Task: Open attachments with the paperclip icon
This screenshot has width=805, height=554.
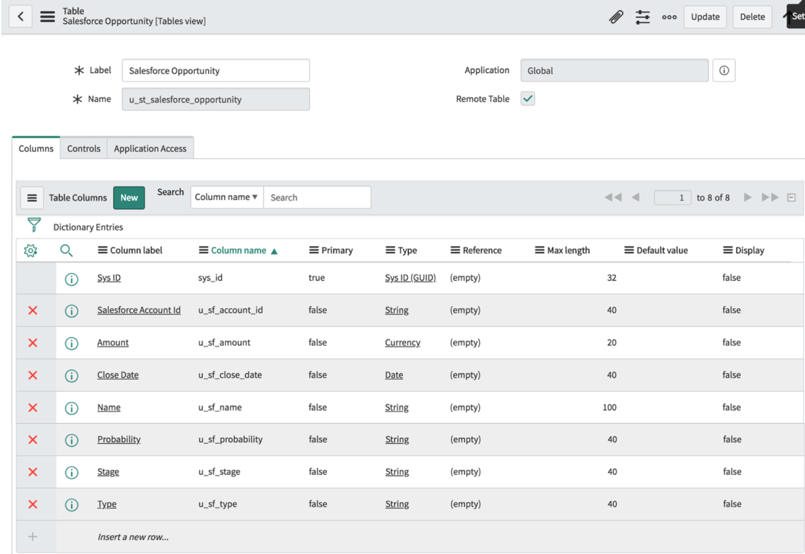Action: click(x=616, y=17)
